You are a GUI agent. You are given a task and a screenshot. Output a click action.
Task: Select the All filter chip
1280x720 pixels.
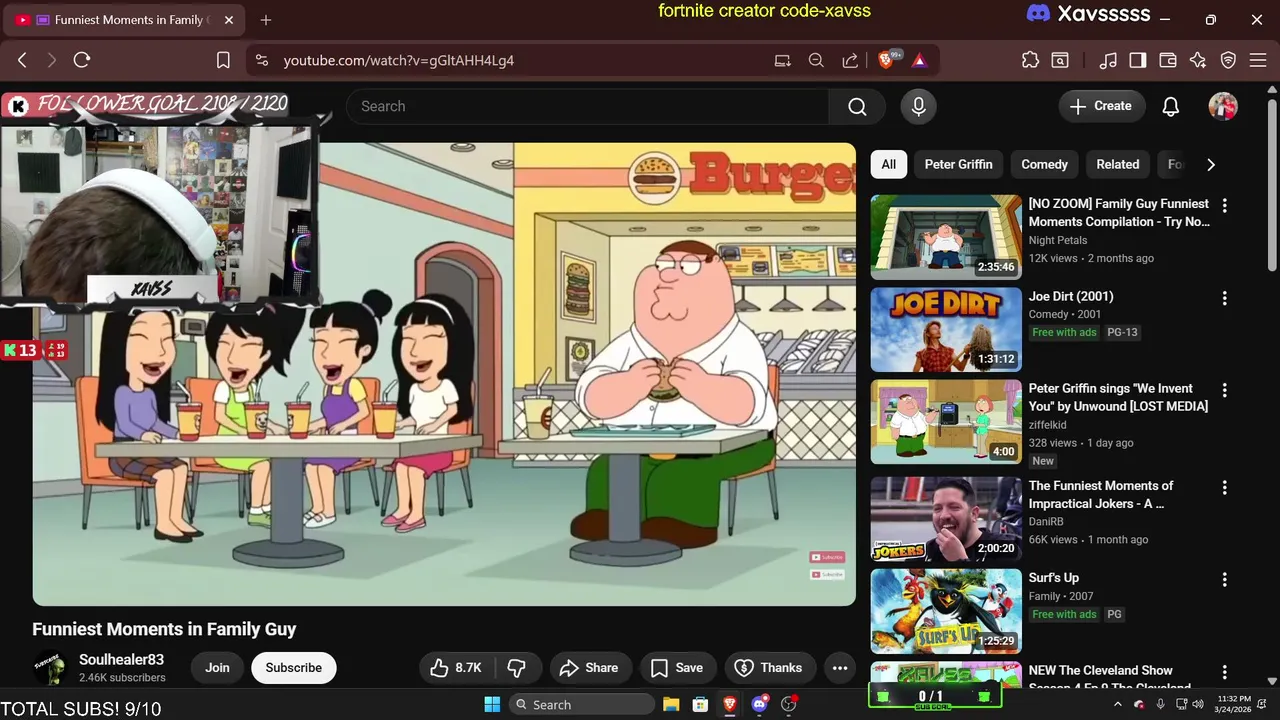coord(888,164)
